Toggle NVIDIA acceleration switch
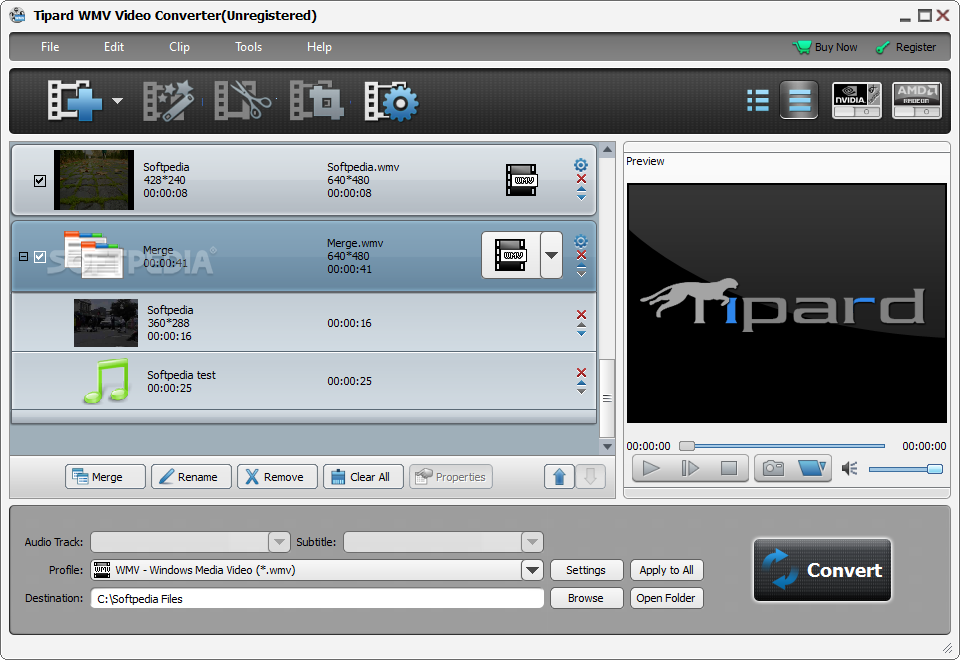Image resolution: width=960 pixels, height=660 pixels. 857,100
